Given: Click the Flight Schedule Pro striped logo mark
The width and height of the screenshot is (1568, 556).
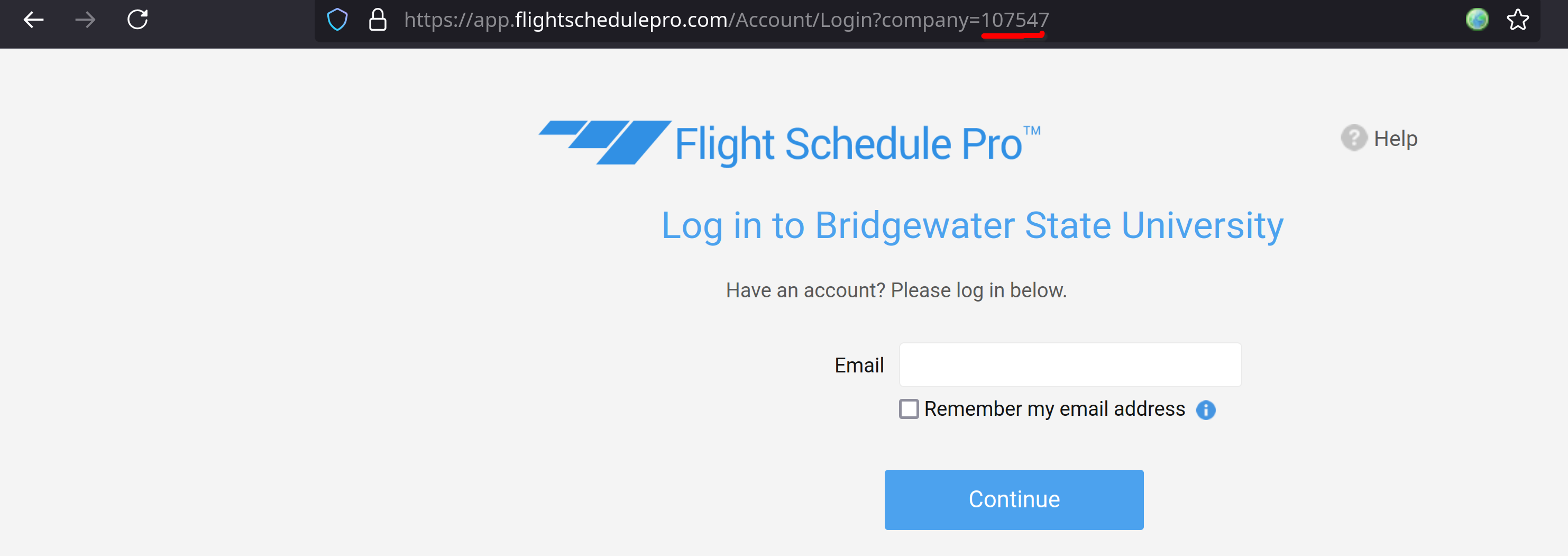Looking at the screenshot, I should tap(604, 142).
